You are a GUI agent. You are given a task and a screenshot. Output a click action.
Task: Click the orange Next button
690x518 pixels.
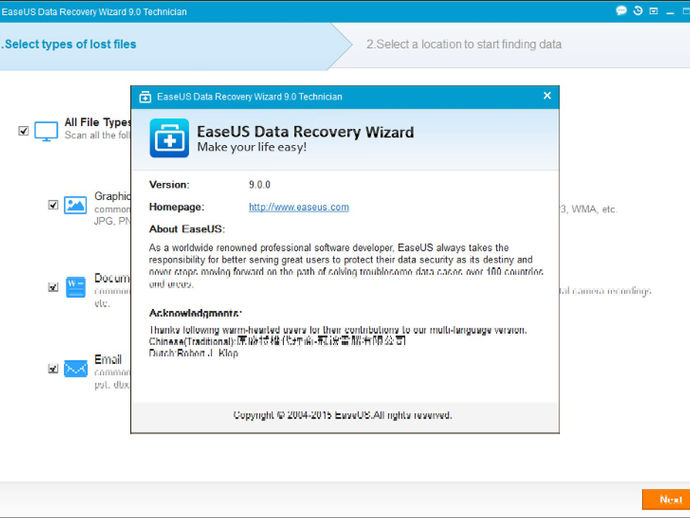point(666,500)
